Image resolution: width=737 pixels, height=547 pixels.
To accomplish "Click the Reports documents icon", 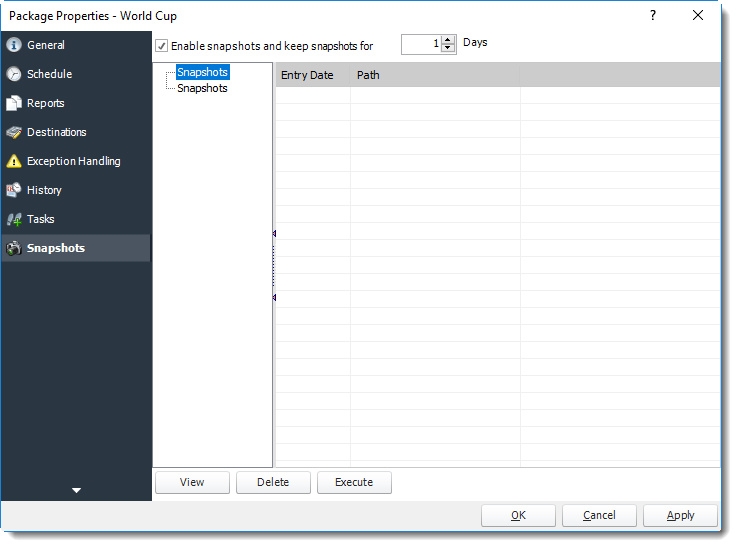I will click(14, 103).
